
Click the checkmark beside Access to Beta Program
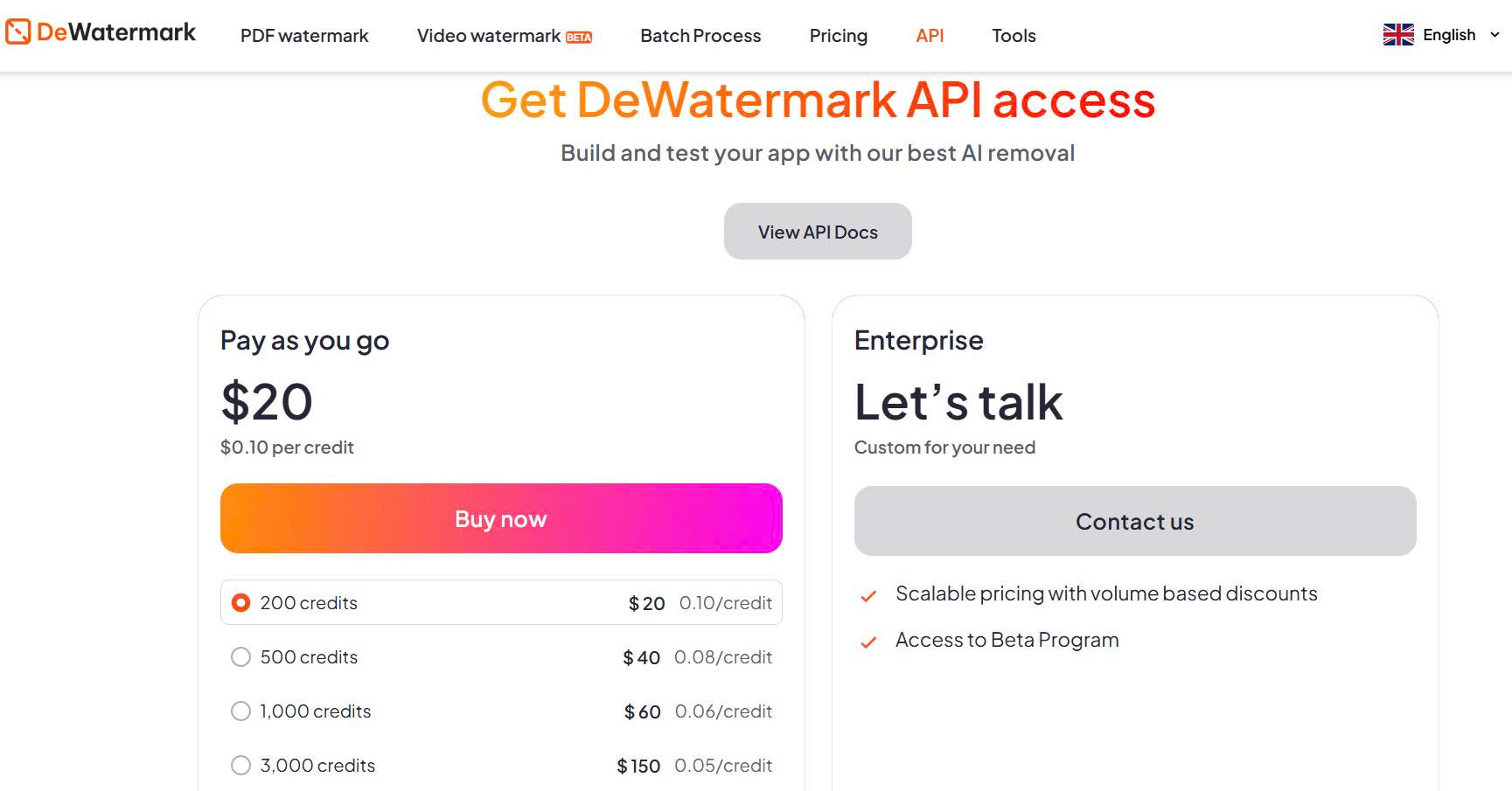coord(867,642)
